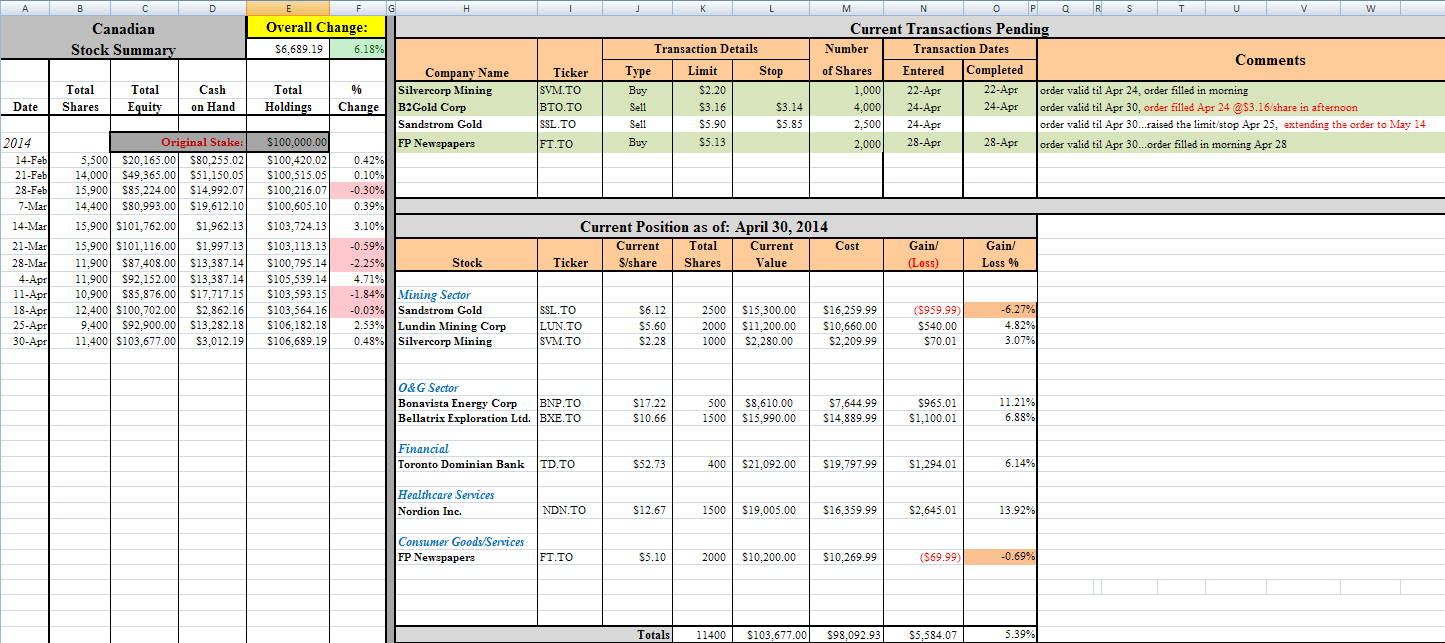Image resolution: width=1445 pixels, height=643 pixels.
Task: Select the $6,689.19 overall change cell
Action: point(288,48)
